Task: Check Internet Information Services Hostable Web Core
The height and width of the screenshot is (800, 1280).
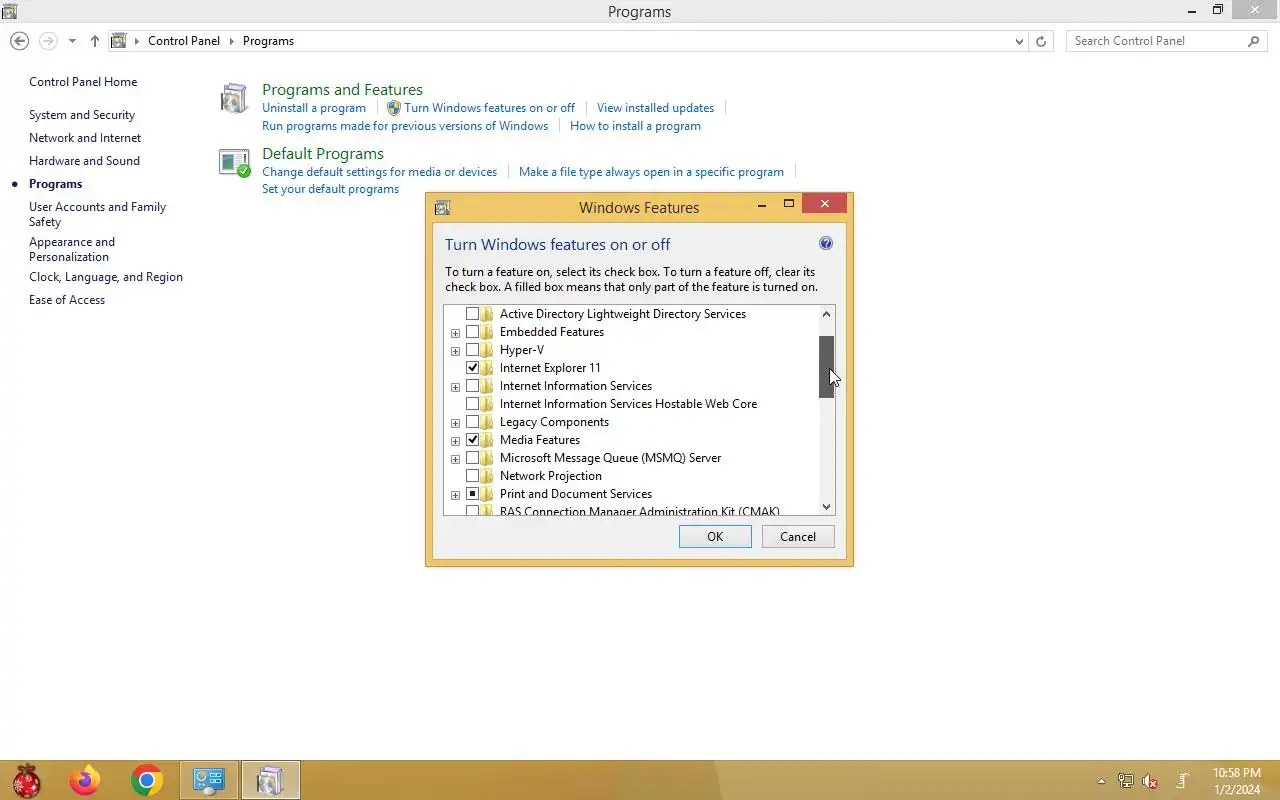Action: pyautogui.click(x=472, y=404)
